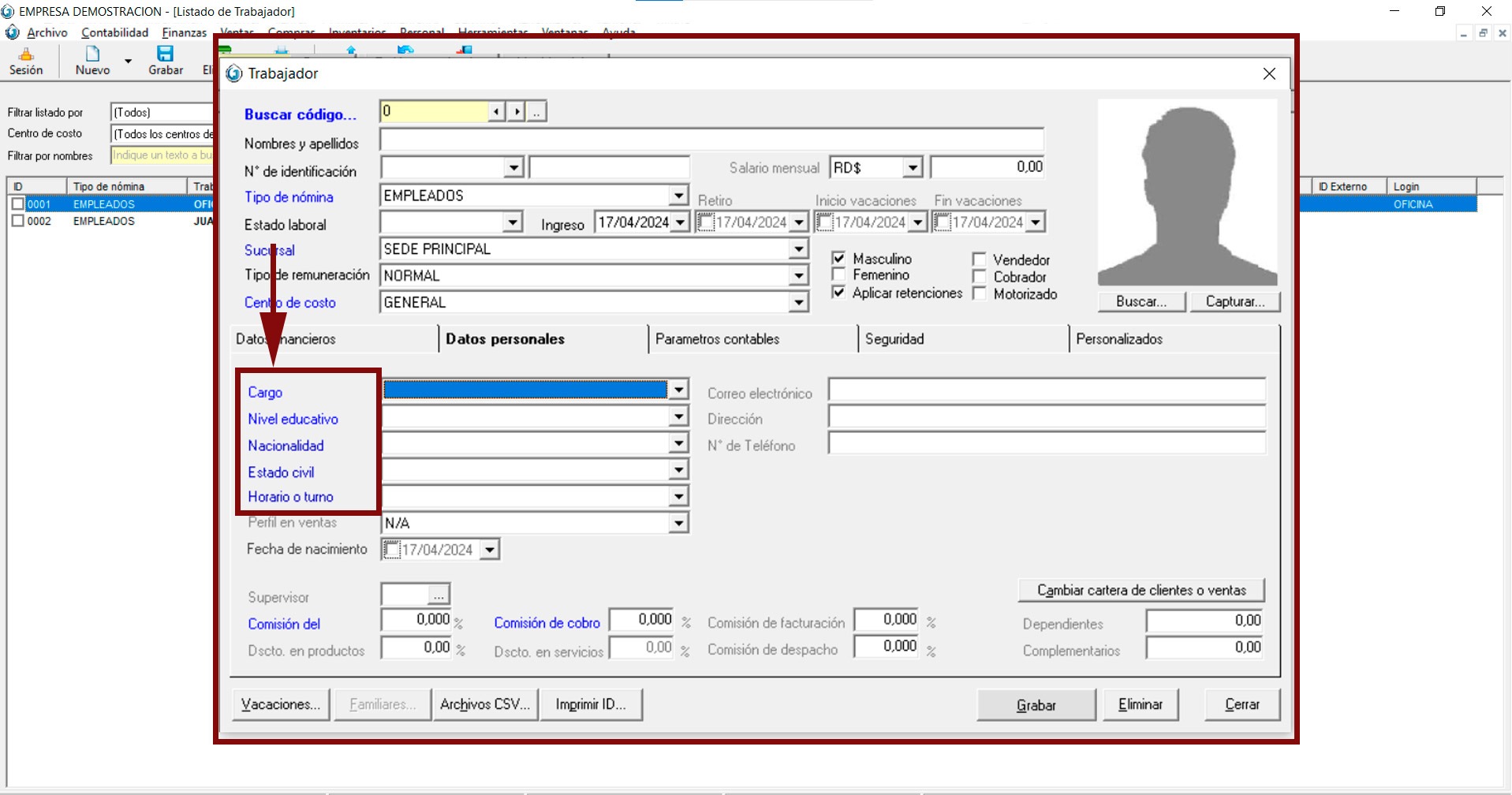Go to previous worker code arrow
The width and height of the screenshot is (1512, 795).
point(496,112)
